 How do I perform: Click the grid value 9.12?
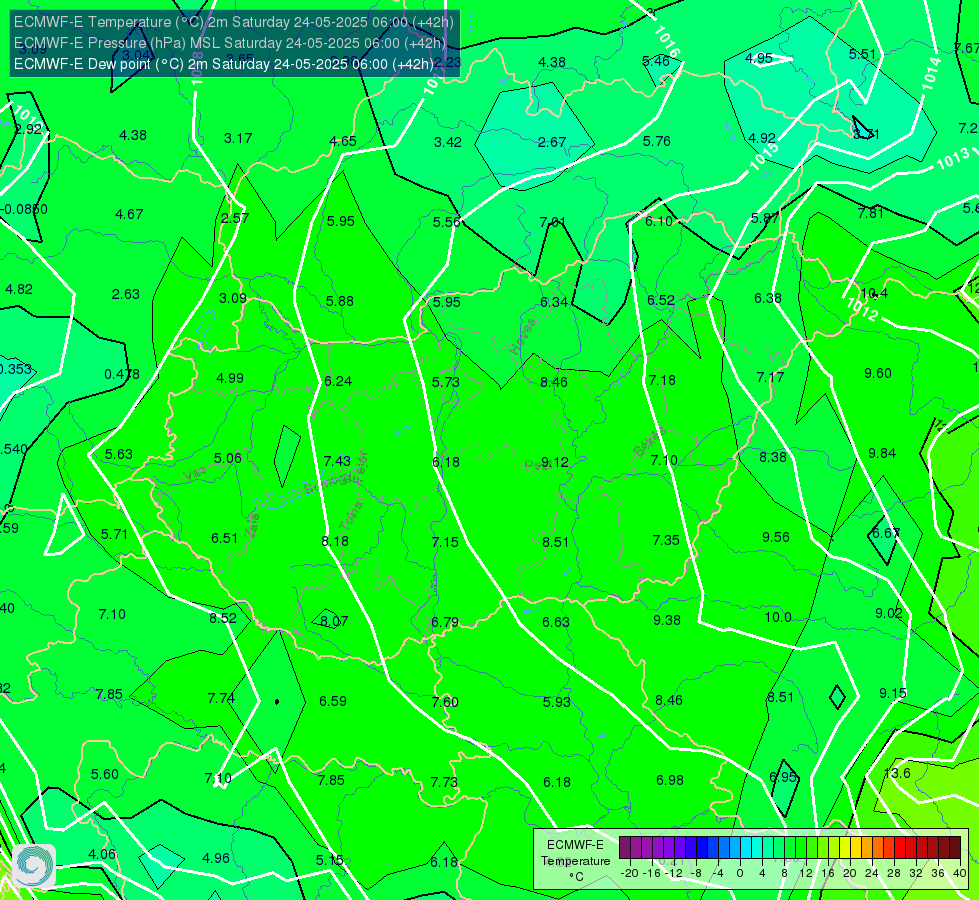click(554, 462)
